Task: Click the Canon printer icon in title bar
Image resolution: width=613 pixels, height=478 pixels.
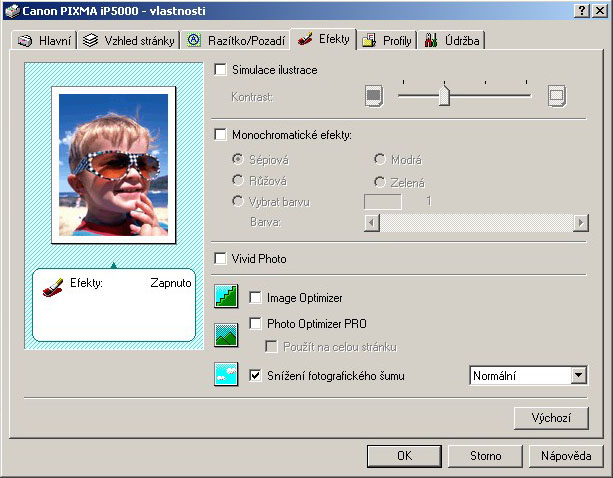Action: point(10,9)
